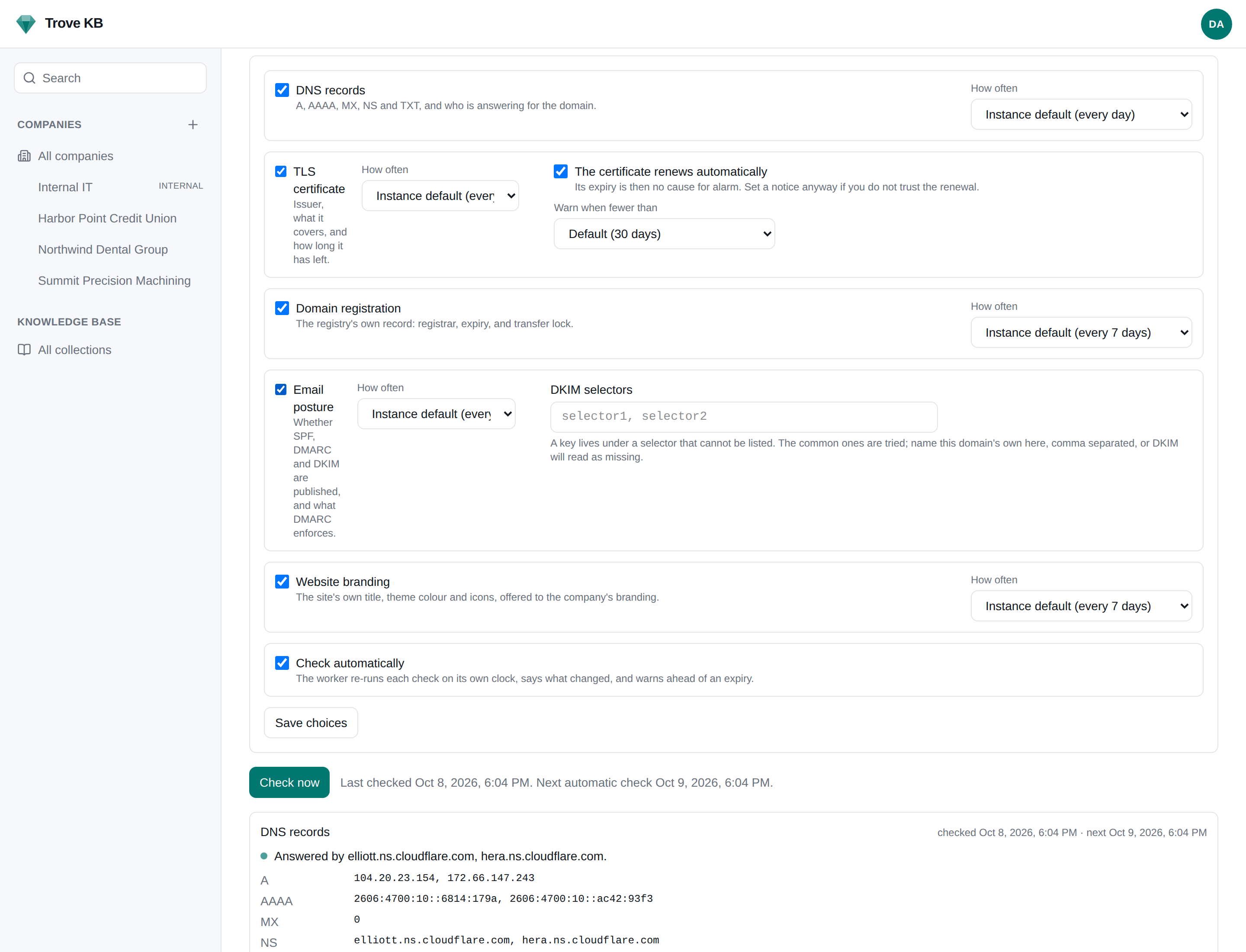Click the Check now button
This screenshot has width=1246, height=952.
[x=289, y=782]
